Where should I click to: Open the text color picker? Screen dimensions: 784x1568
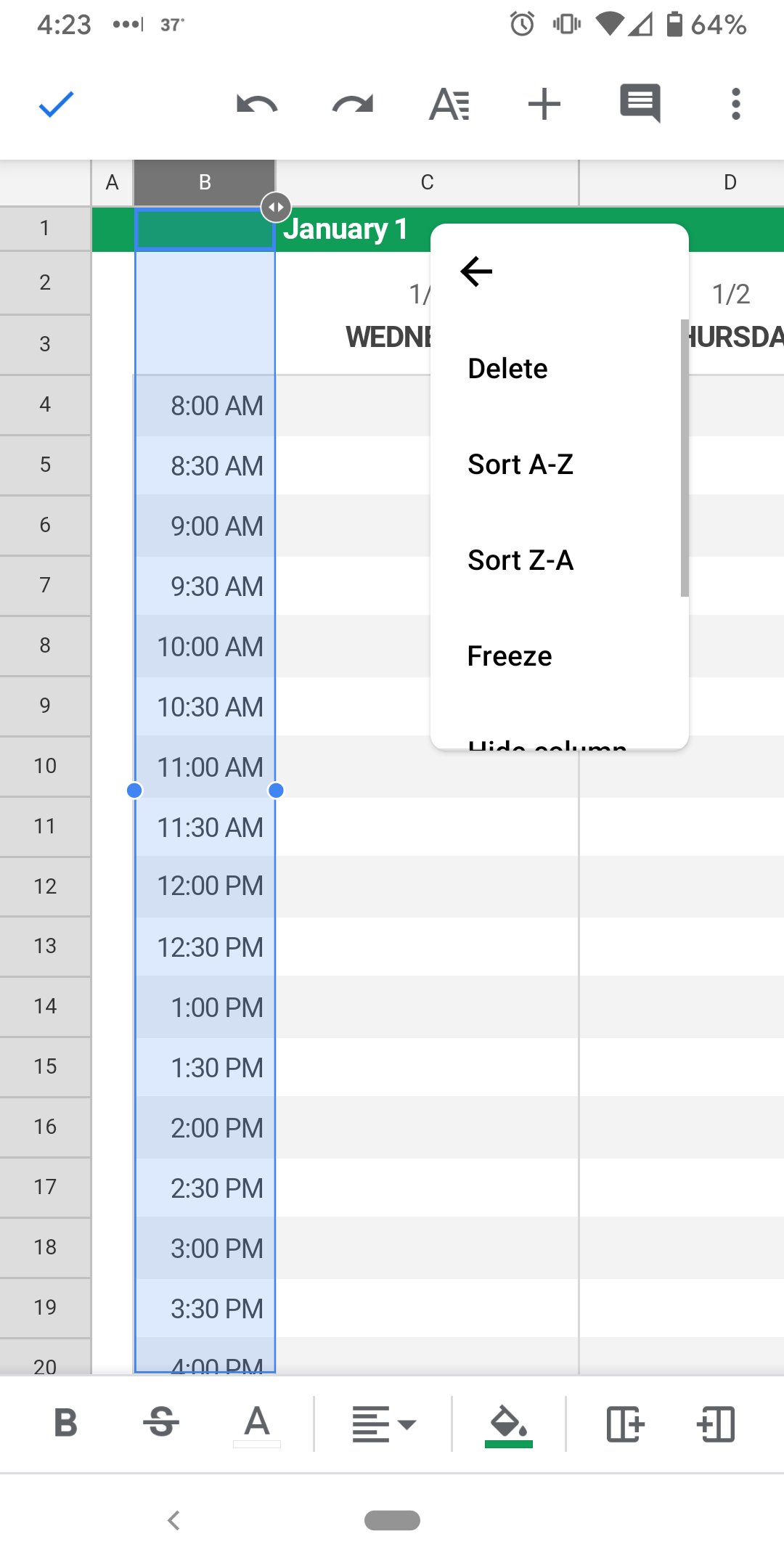click(x=257, y=1423)
